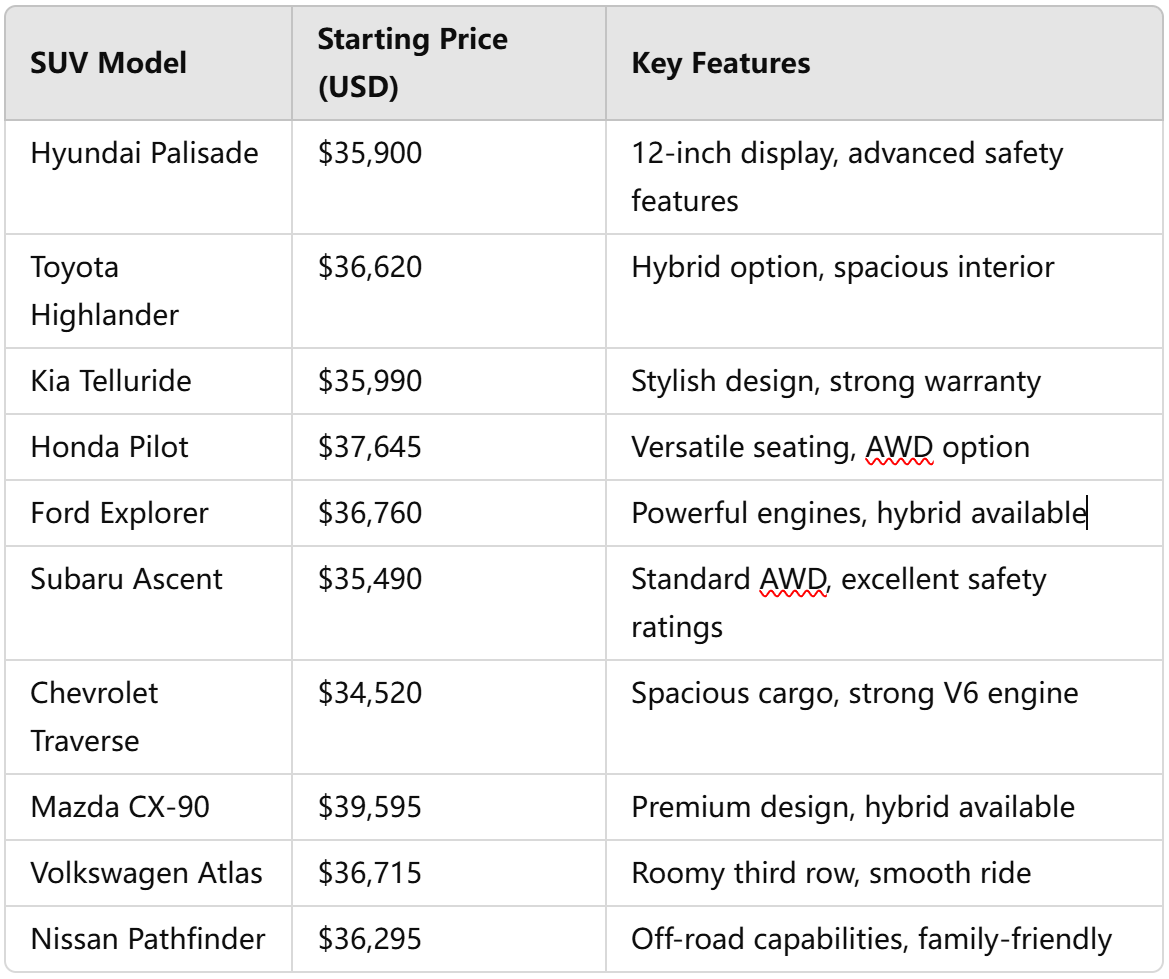
Task: Click the $39,595 Mazda price cell
Action: click(x=449, y=808)
